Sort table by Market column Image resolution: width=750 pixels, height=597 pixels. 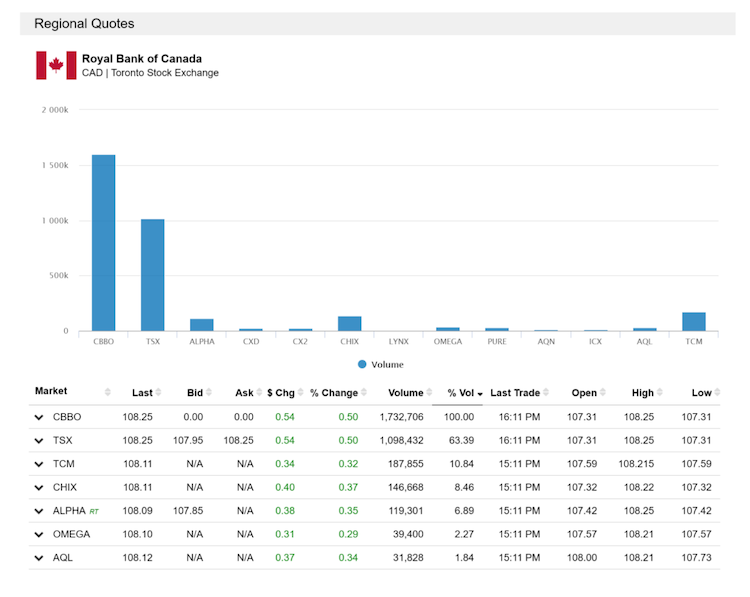52,392
